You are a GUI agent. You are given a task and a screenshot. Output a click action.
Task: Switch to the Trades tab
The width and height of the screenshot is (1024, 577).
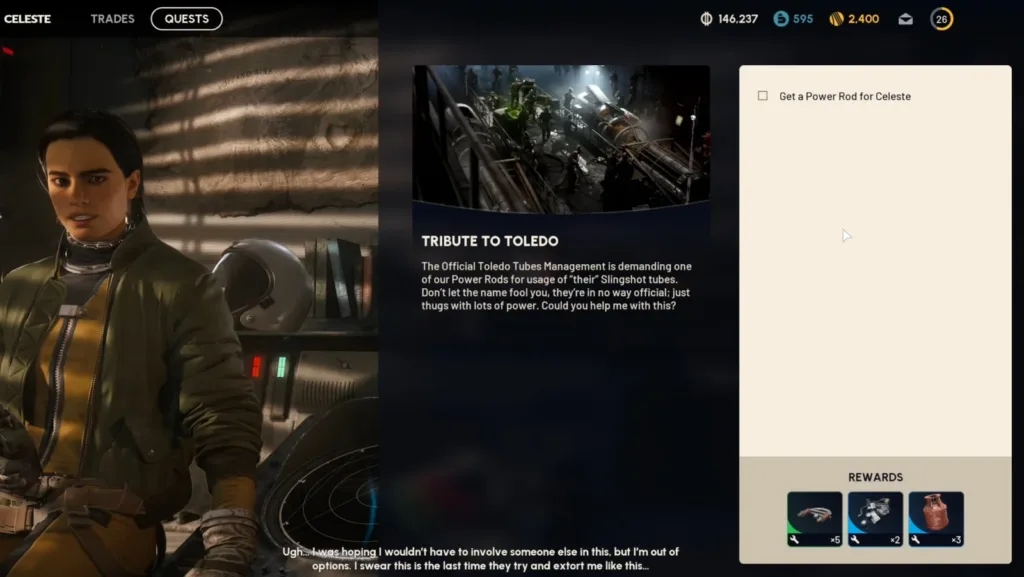pyautogui.click(x=112, y=19)
